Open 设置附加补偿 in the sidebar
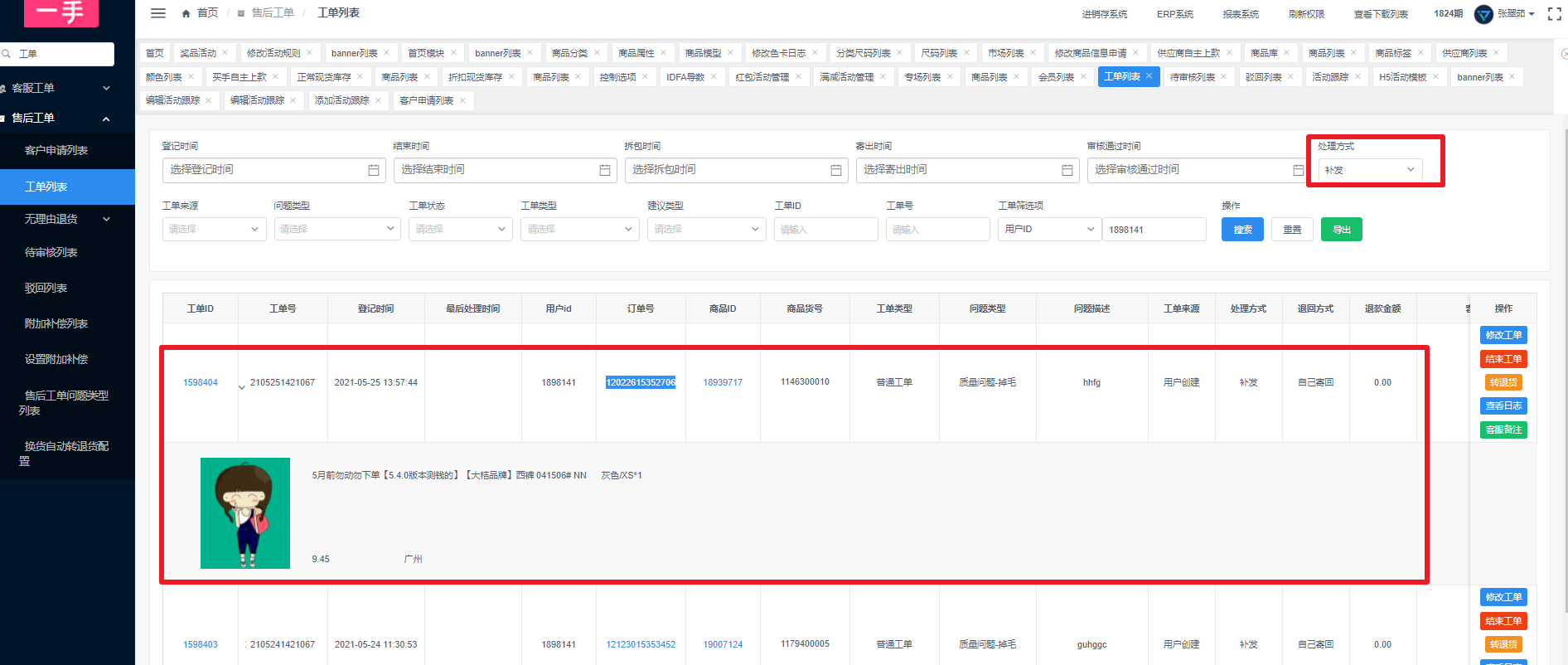This screenshot has height=665, width=1568. tap(56, 360)
